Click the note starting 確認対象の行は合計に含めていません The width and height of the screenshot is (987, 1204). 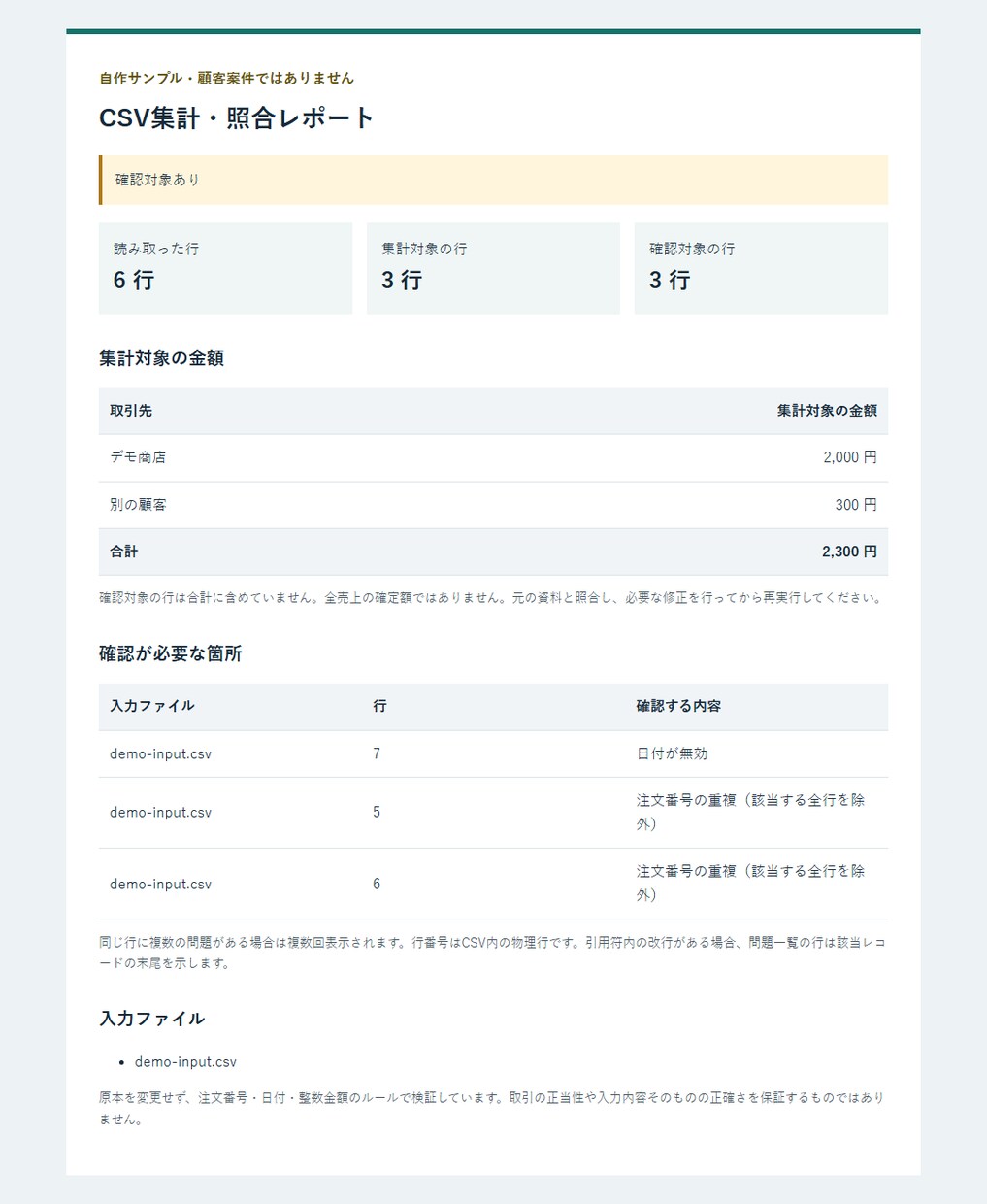(492, 598)
